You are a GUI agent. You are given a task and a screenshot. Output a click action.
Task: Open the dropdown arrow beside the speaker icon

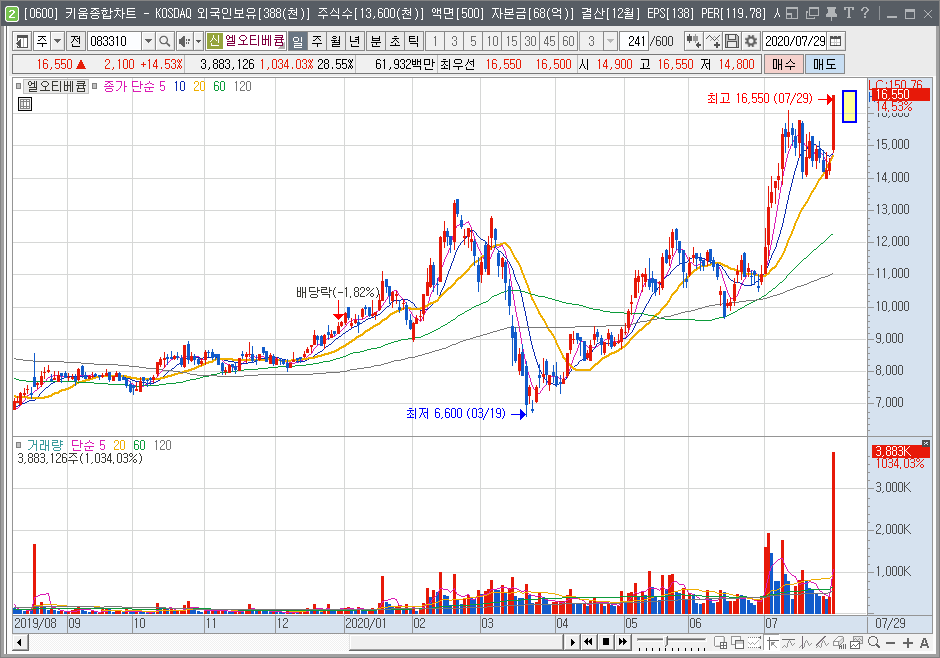[198, 41]
